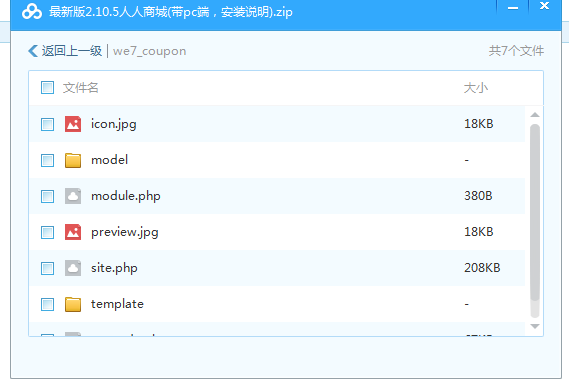This screenshot has height=384, width=569.
Task: Click the we7_coupon breadcrumb
Action: 150,51
